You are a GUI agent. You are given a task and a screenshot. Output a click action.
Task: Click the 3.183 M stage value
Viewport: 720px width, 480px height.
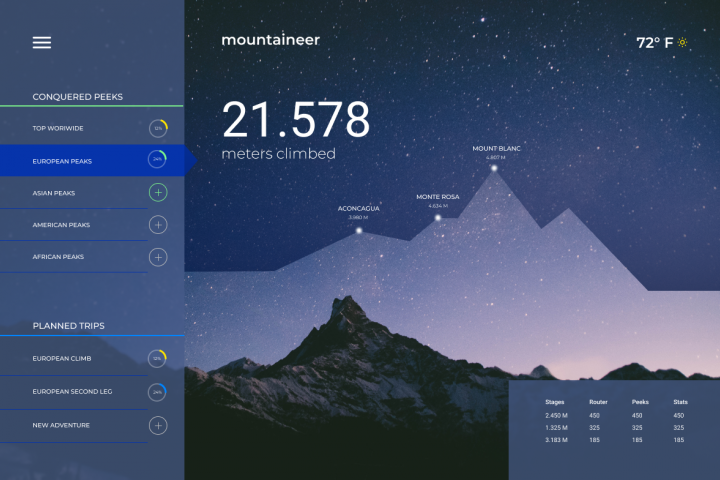(557, 440)
